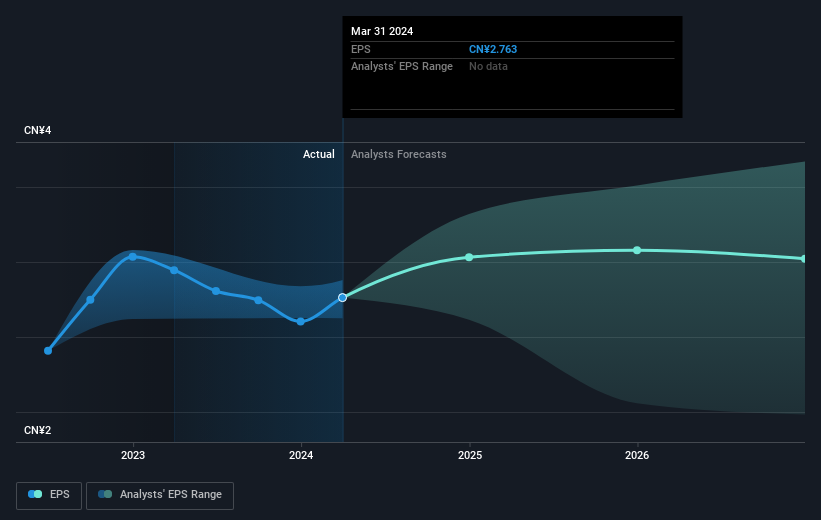Click the Analysts Forecasts section label
Image resolution: width=821 pixels, height=520 pixels.
pyautogui.click(x=398, y=154)
